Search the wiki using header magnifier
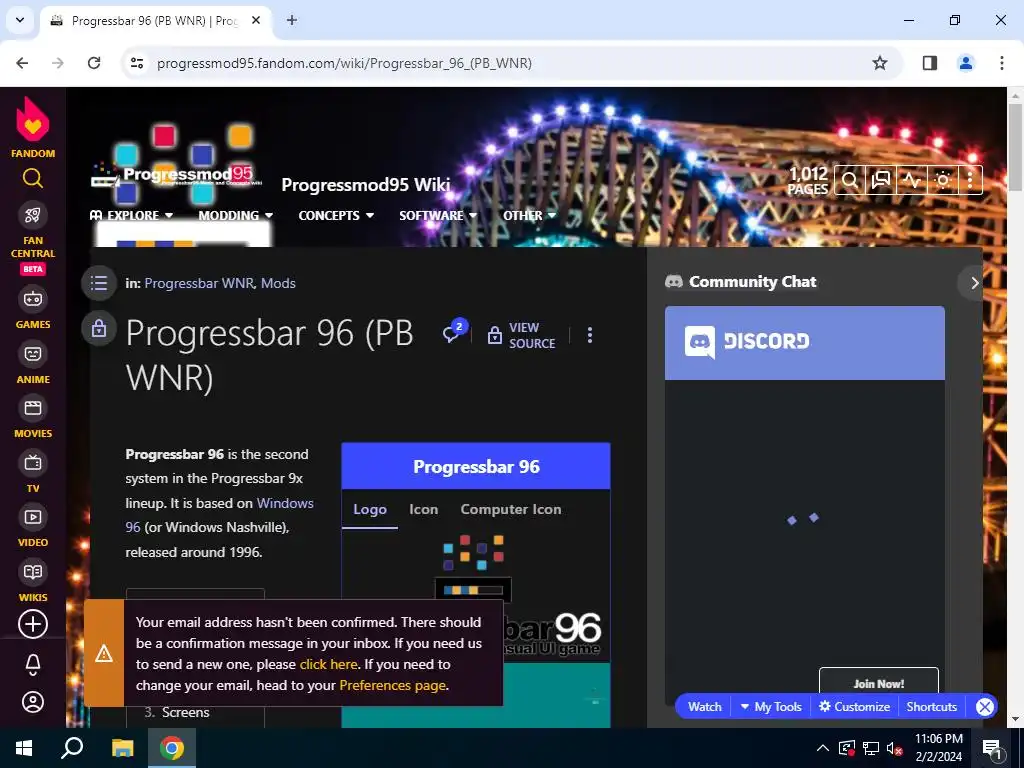The height and width of the screenshot is (768, 1024). (850, 180)
